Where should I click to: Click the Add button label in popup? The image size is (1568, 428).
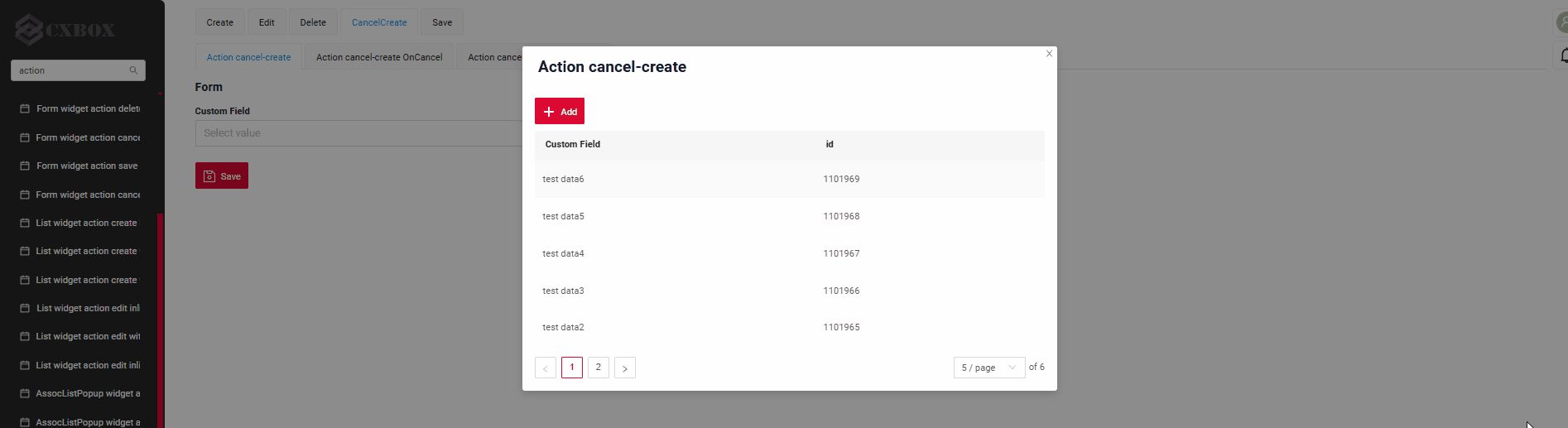569,112
